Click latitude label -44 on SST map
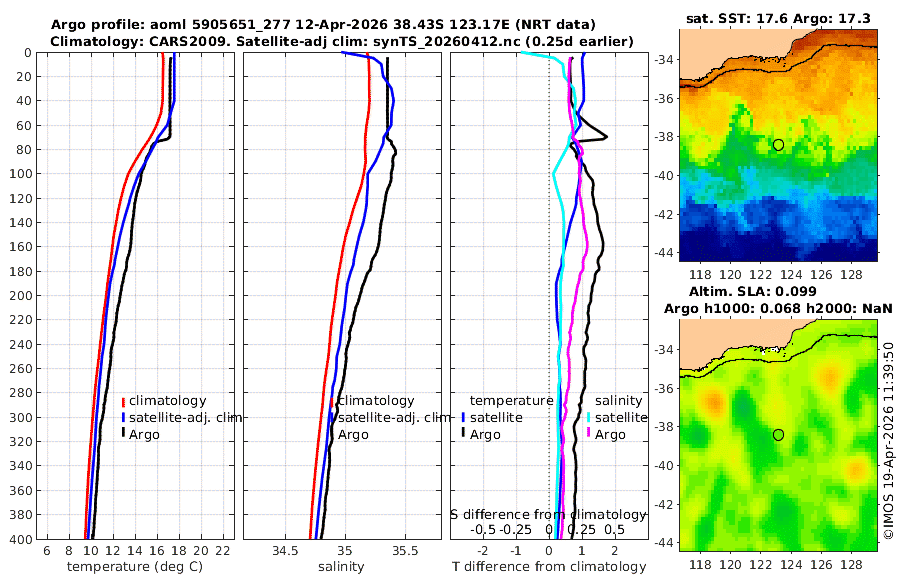900x580 pixels. coord(665,252)
